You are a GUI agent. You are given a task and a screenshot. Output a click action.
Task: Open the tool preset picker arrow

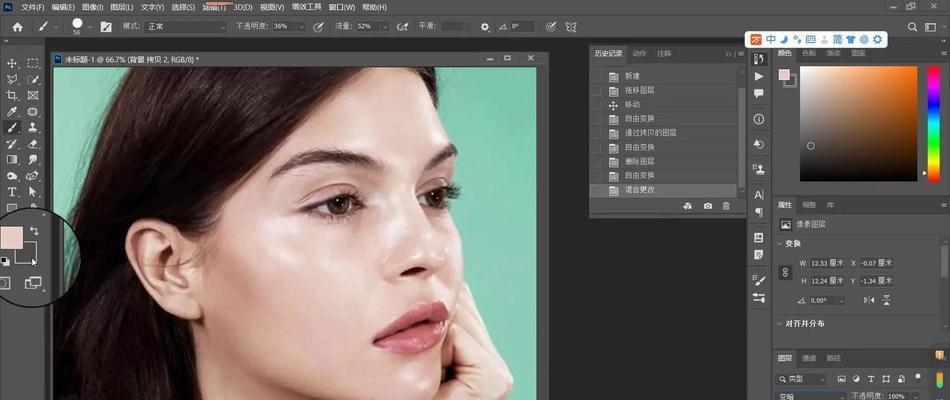(x=56, y=27)
